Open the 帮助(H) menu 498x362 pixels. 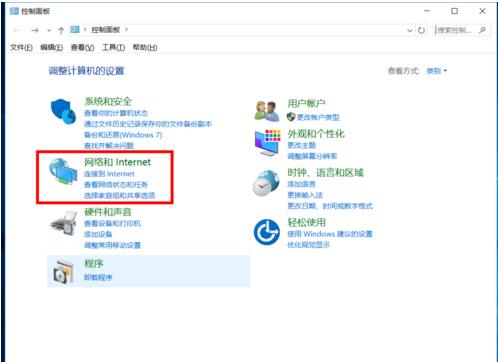(145, 47)
